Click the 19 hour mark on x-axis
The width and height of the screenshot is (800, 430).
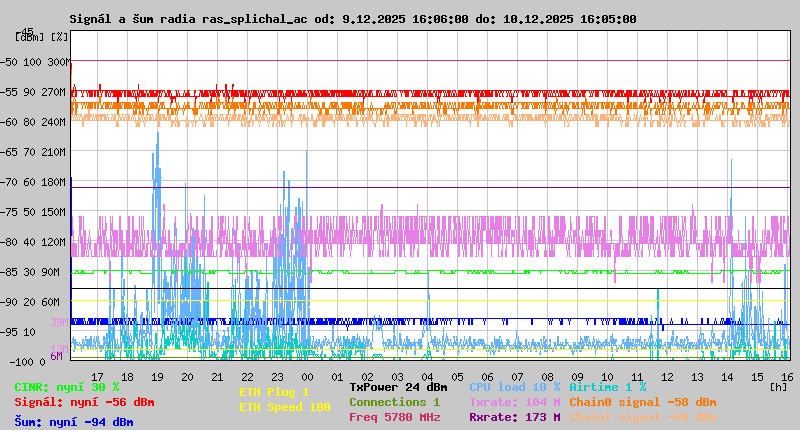[157, 377]
